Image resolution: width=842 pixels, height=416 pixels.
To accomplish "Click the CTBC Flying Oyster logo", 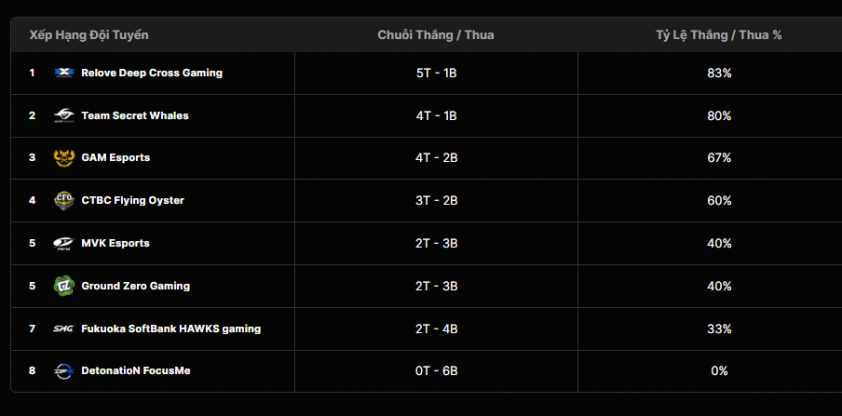I will coord(64,200).
